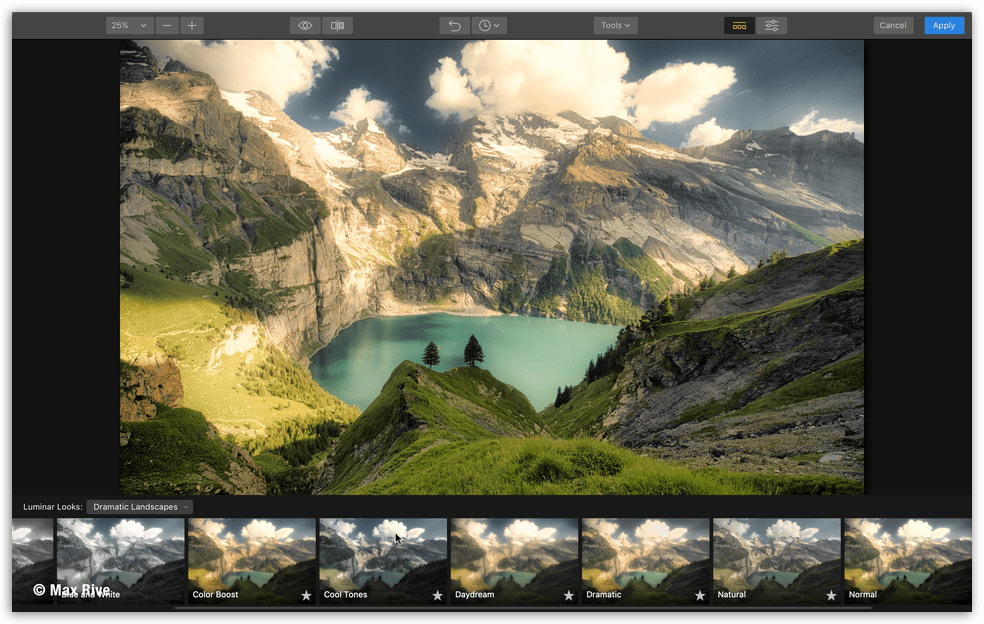This screenshot has height=624, width=984.
Task: Toggle the favorite star on Cool Tones
Action: point(437,595)
